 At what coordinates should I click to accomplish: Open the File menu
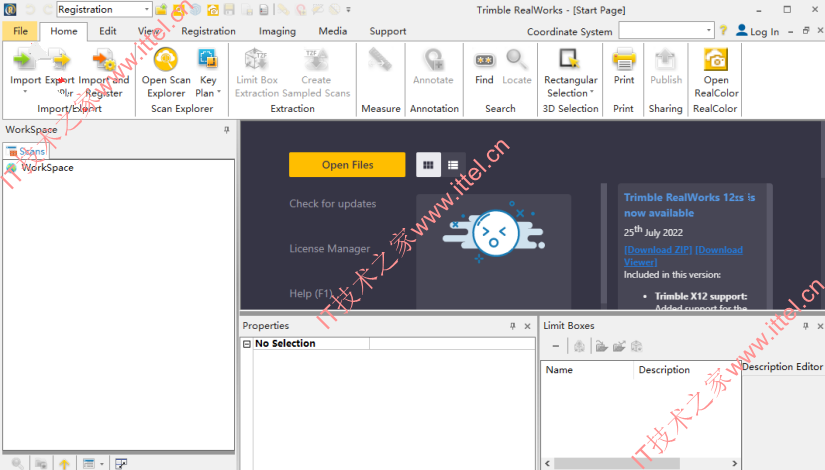click(x=20, y=31)
